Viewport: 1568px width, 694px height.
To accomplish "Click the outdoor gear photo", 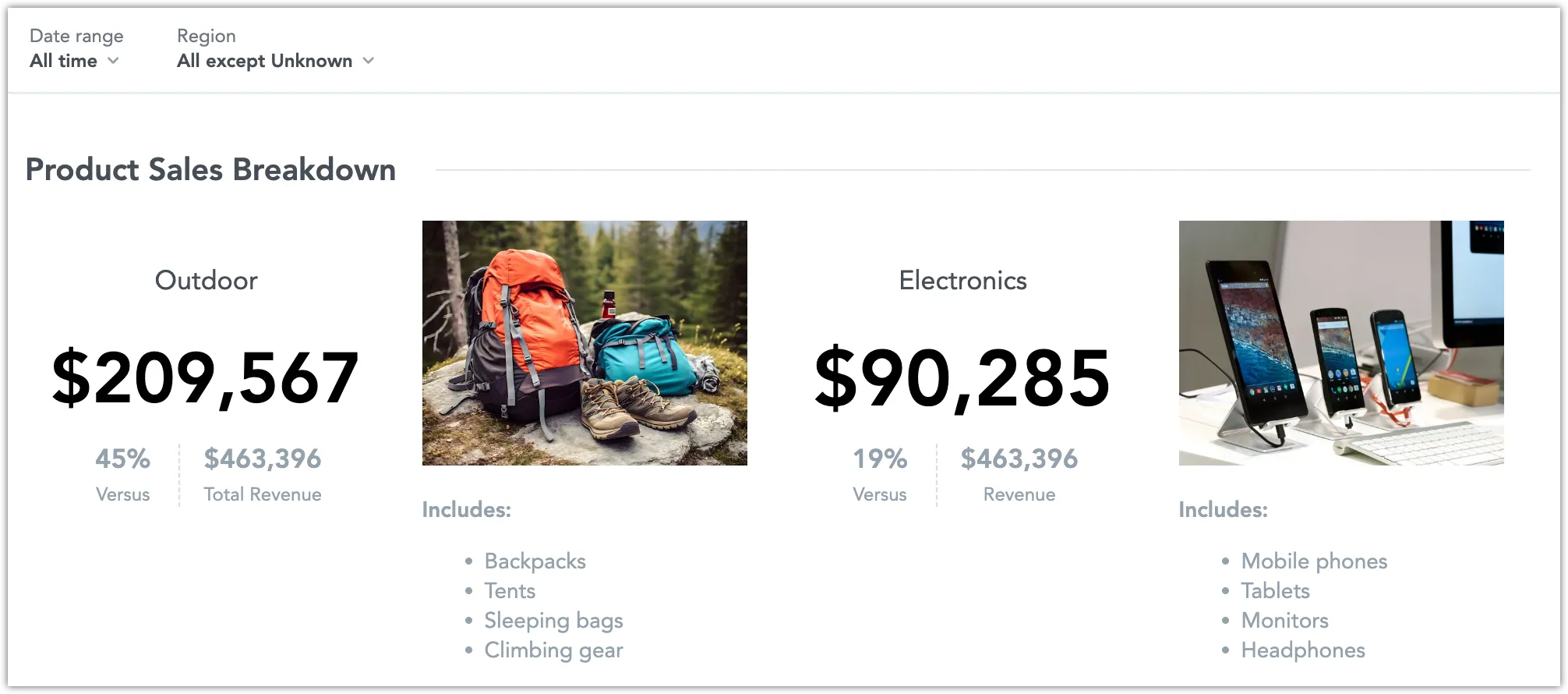I will pyautogui.click(x=584, y=345).
